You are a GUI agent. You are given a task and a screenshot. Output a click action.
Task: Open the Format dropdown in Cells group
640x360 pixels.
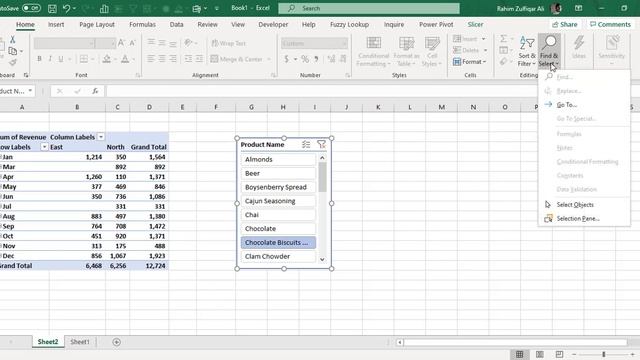[469, 62]
